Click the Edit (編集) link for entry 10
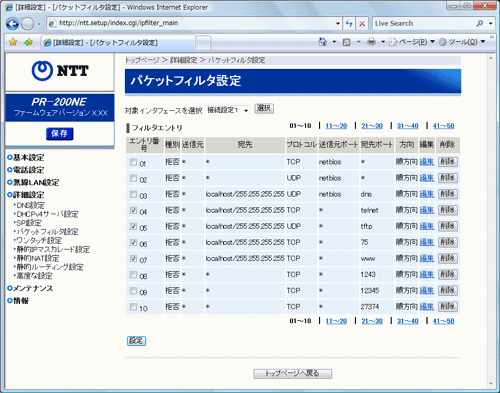Image resolution: width=500 pixels, height=393 pixels. click(427, 307)
